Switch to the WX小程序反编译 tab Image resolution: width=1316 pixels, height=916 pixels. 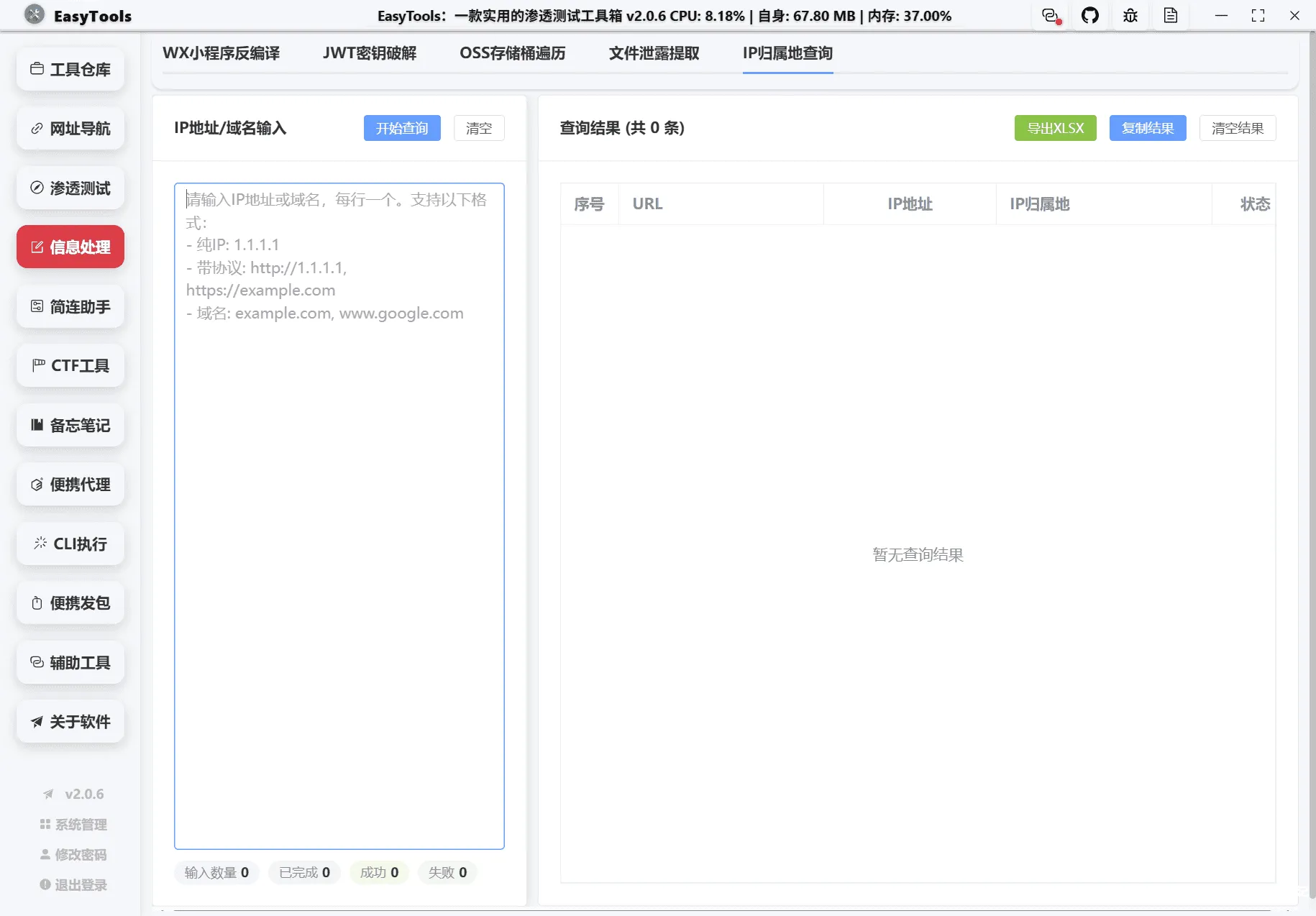(222, 52)
